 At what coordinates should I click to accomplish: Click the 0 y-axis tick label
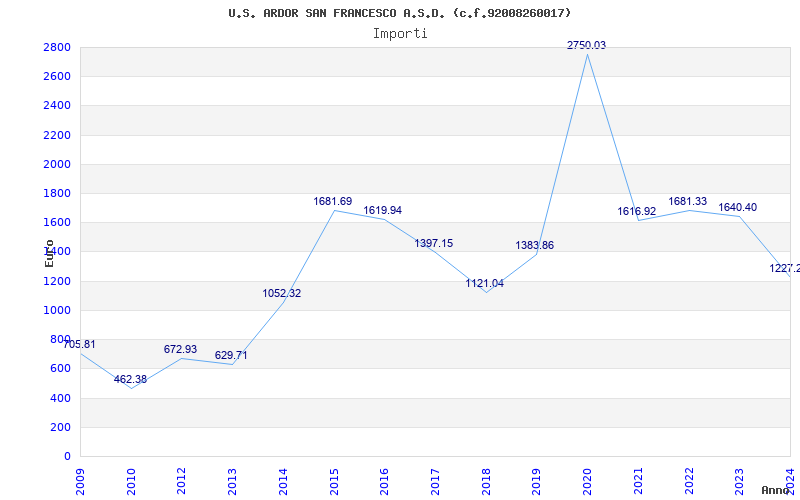tap(67, 456)
